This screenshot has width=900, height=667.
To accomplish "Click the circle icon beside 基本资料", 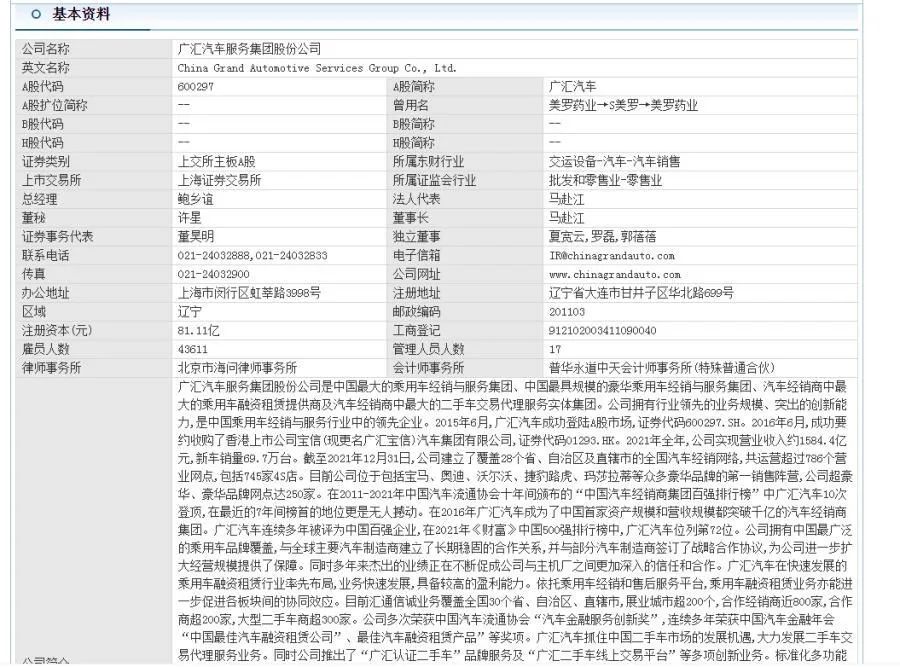I will (36, 14).
